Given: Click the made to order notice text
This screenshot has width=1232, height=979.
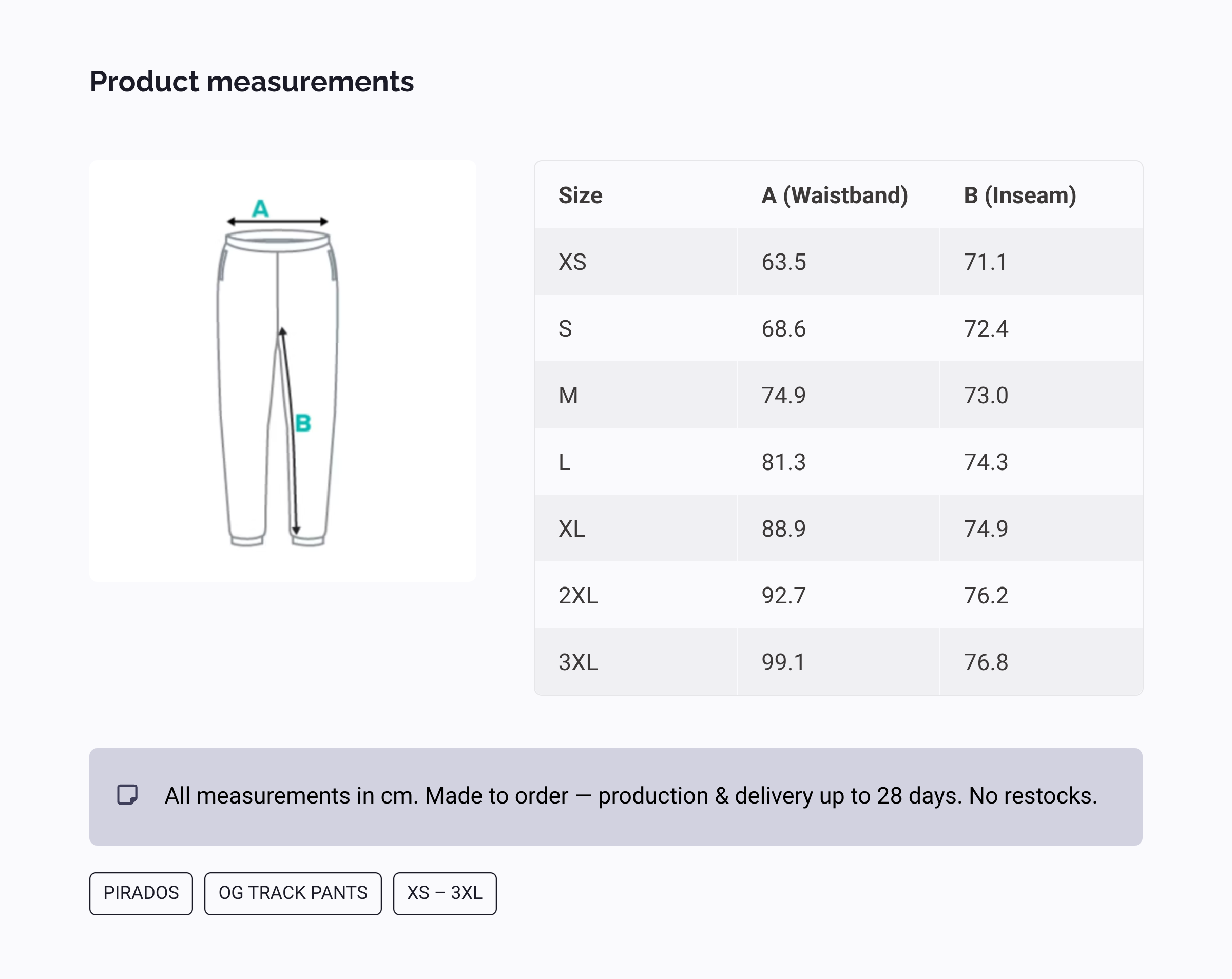Looking at the screenshot, I should 631,796.
